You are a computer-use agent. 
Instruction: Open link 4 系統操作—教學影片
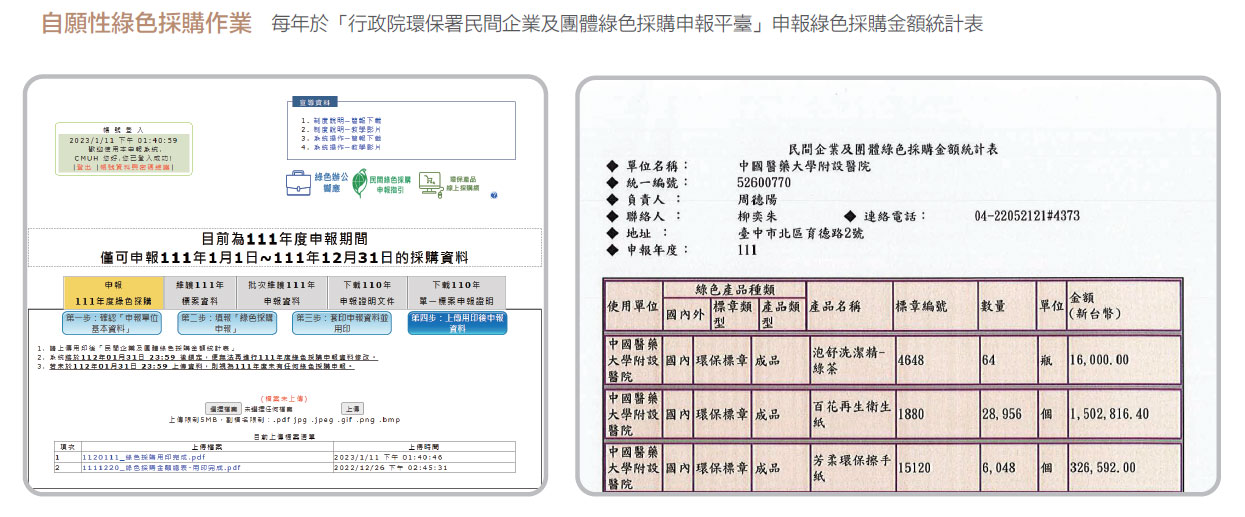pos(346,147)
